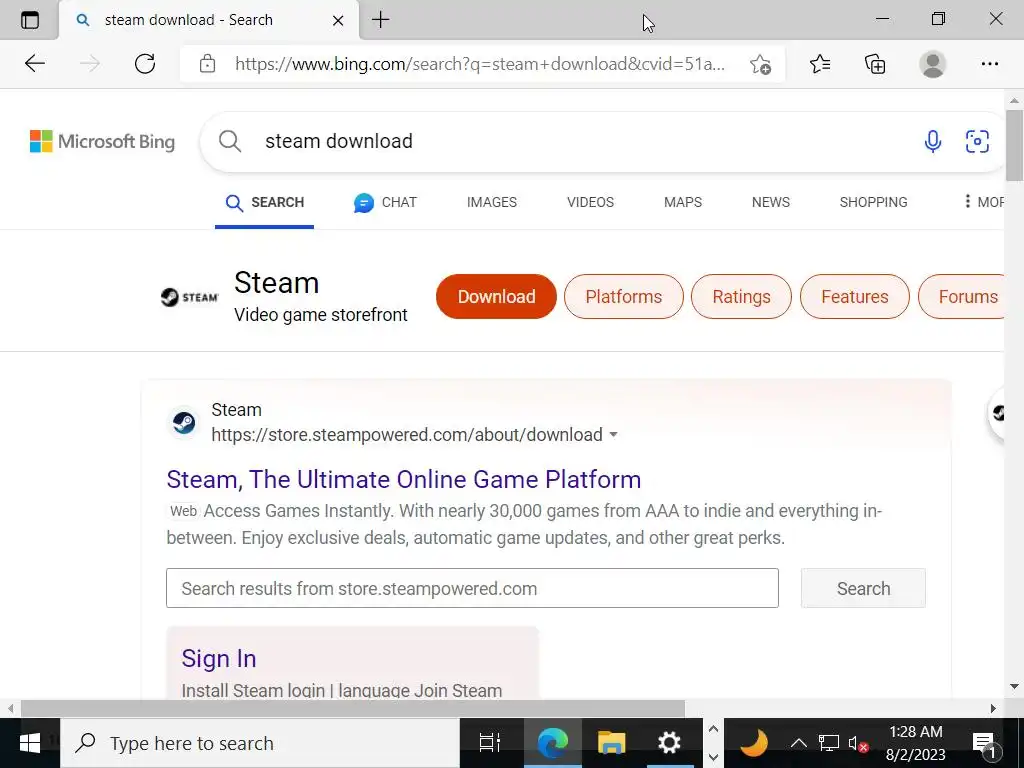This screenshot has width=1024, height=768.
Task: View site information lock icon
Action: 207,64
